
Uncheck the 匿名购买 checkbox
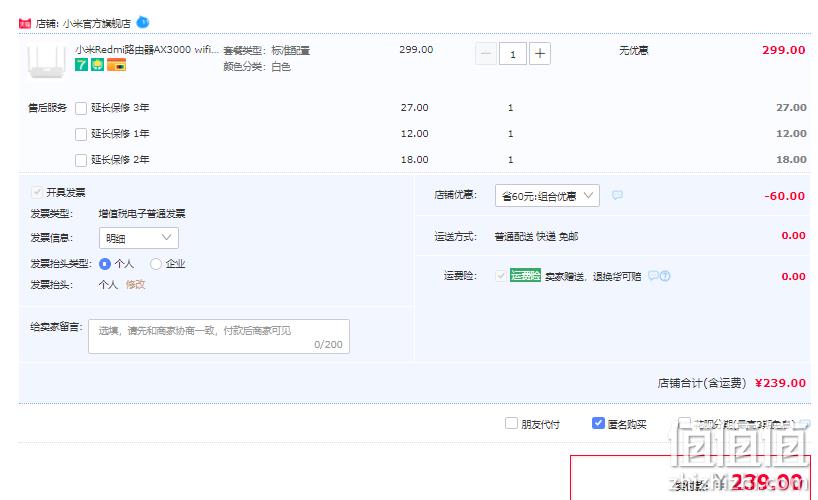598,423
